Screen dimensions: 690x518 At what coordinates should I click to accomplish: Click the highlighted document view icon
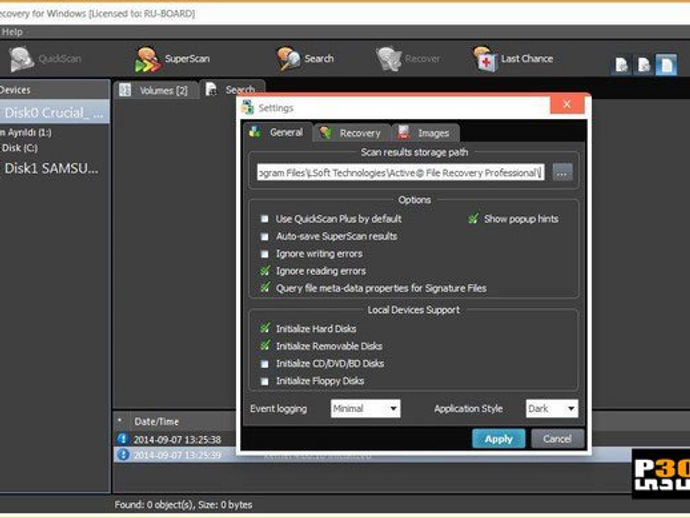click(666, 65)
